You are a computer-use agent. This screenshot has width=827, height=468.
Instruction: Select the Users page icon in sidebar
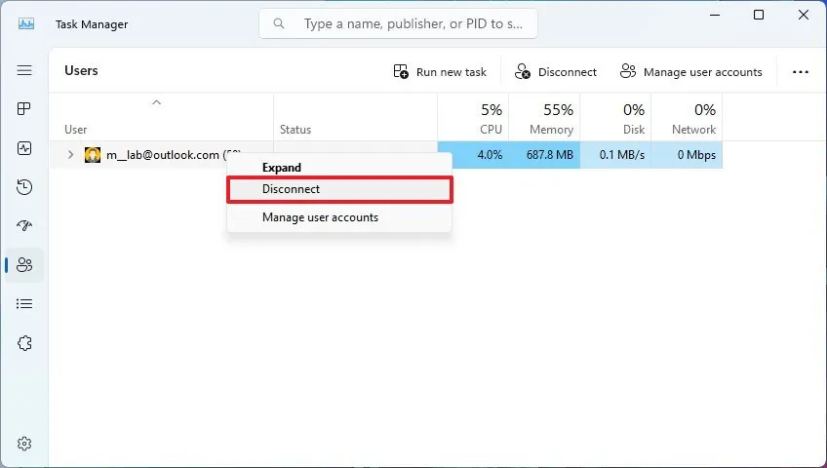(24, 264)
